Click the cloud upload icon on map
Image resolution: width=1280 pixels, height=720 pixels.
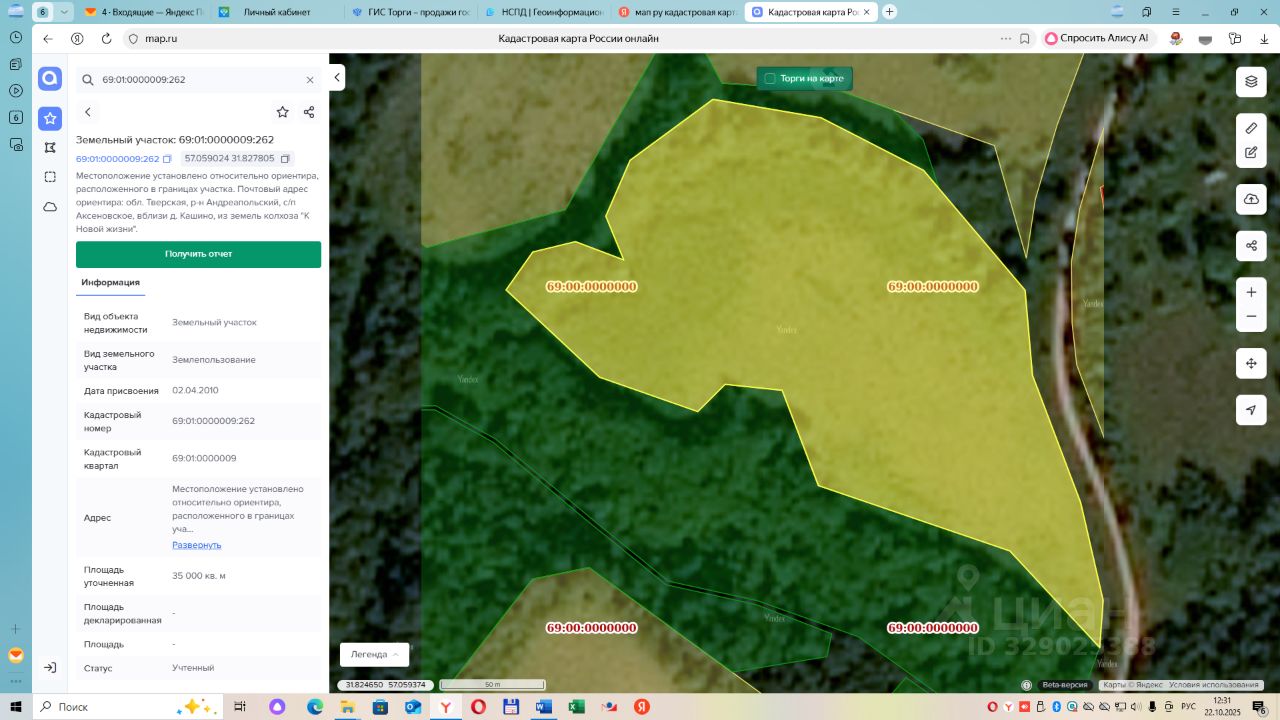coord(1251,199)
